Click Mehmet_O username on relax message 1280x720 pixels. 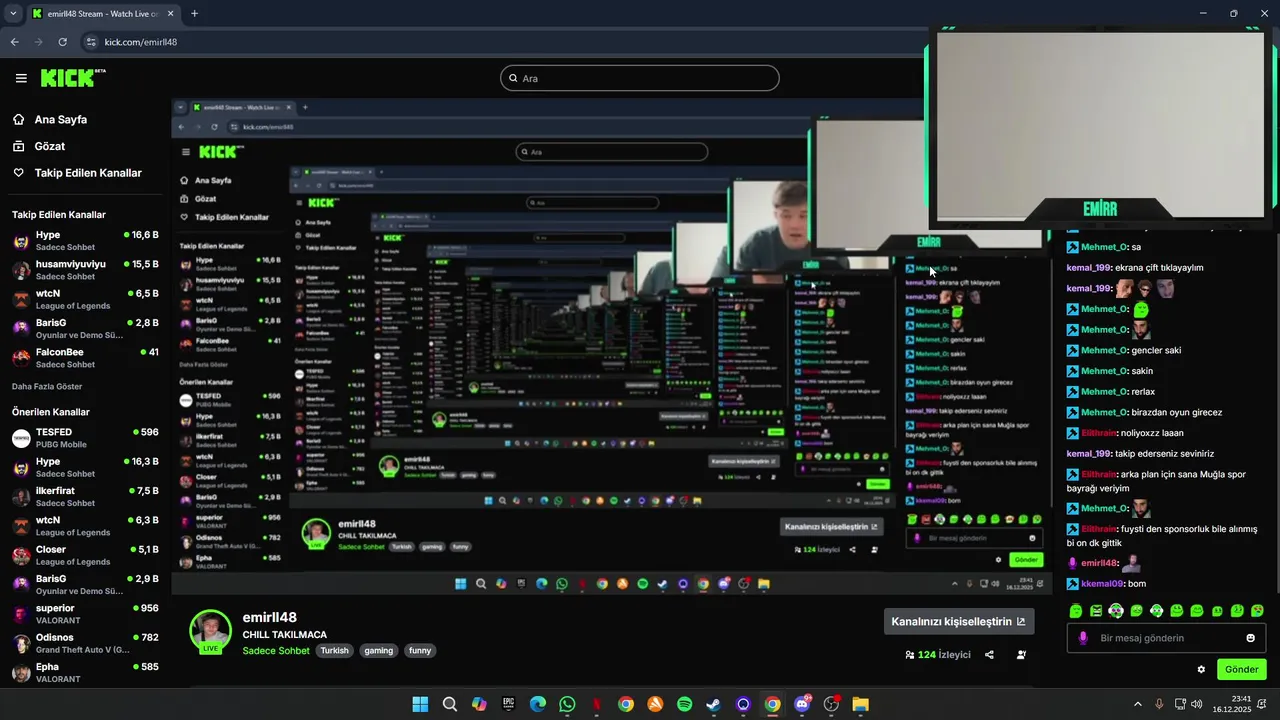pos(1104,392)
